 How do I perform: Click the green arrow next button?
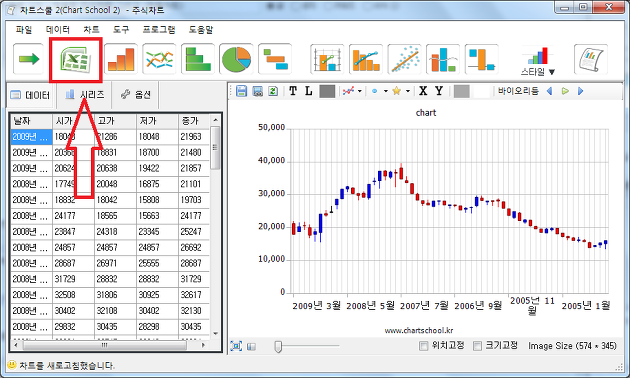click(x=29, y=59)
